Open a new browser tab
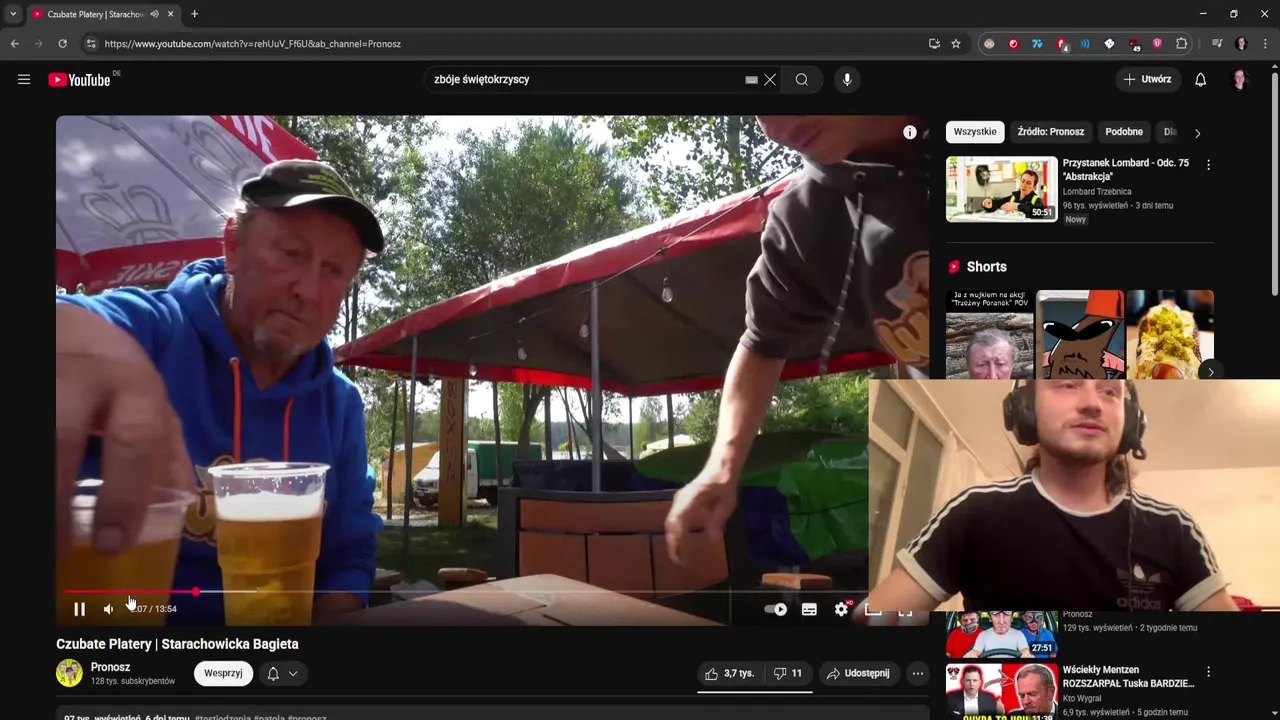This screenshot has height=720, width=1280. click(x=194, y=14)
